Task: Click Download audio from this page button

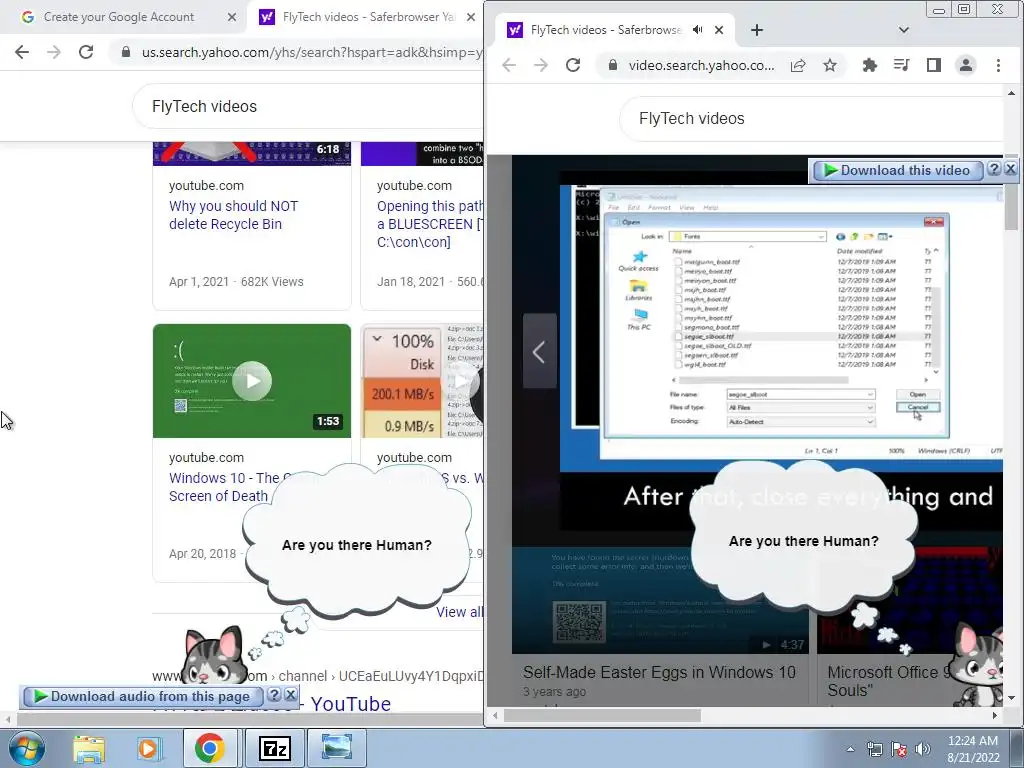Action: [142, 696]
